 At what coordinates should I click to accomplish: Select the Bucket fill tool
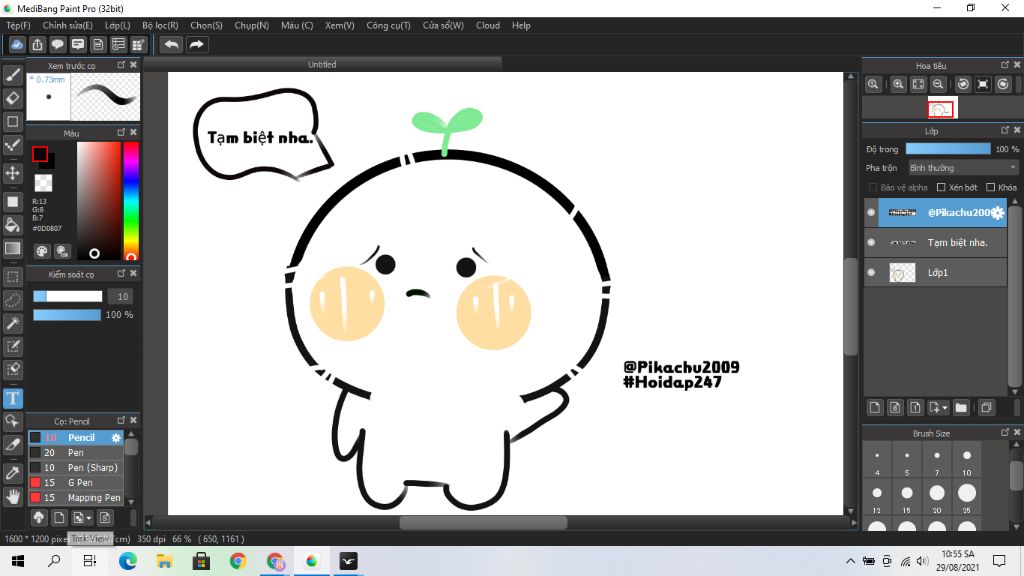[12, 225]
